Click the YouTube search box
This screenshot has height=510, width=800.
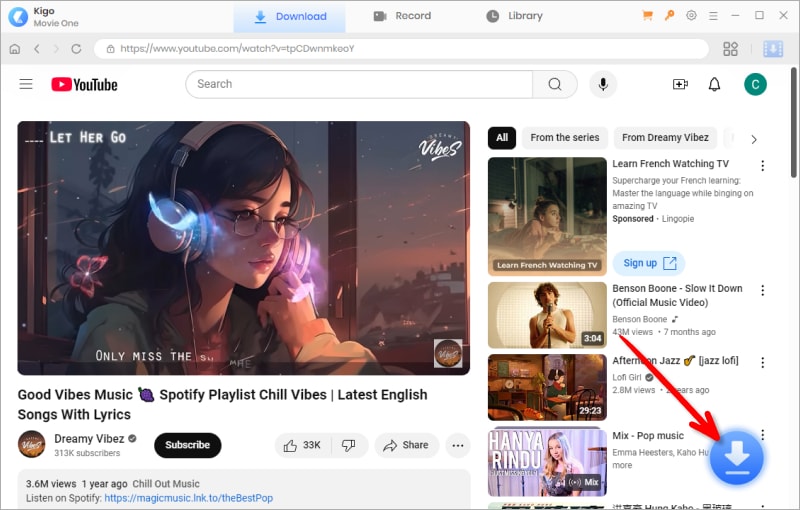359,84
